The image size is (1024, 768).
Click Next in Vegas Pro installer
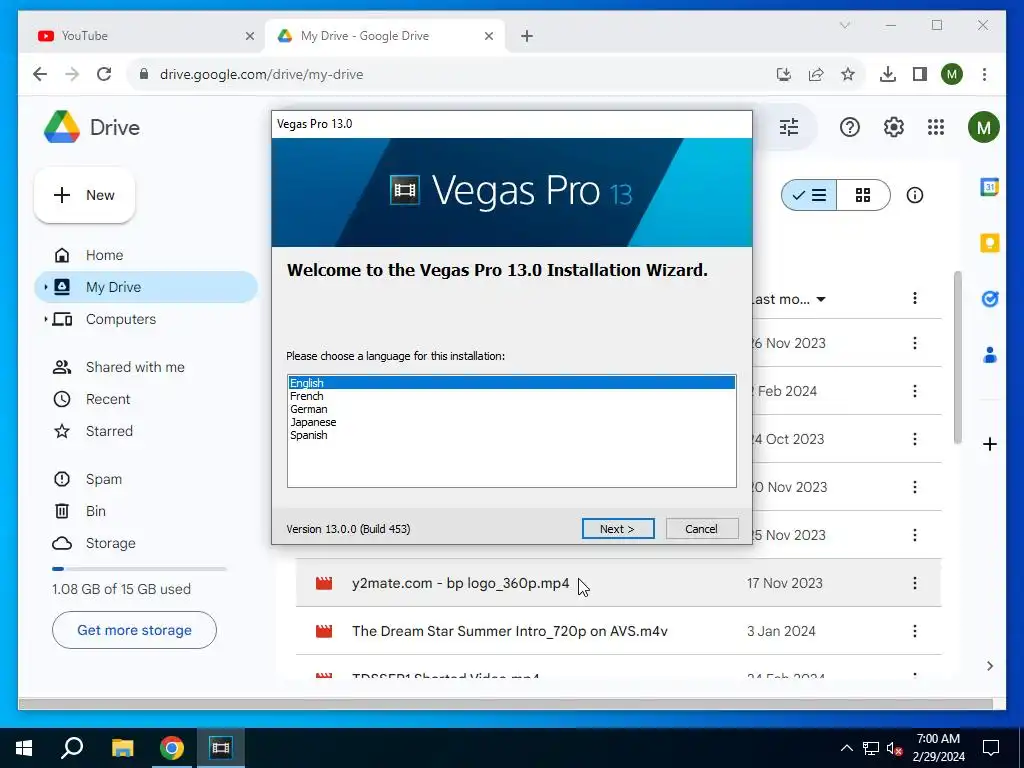coord(618,528)
